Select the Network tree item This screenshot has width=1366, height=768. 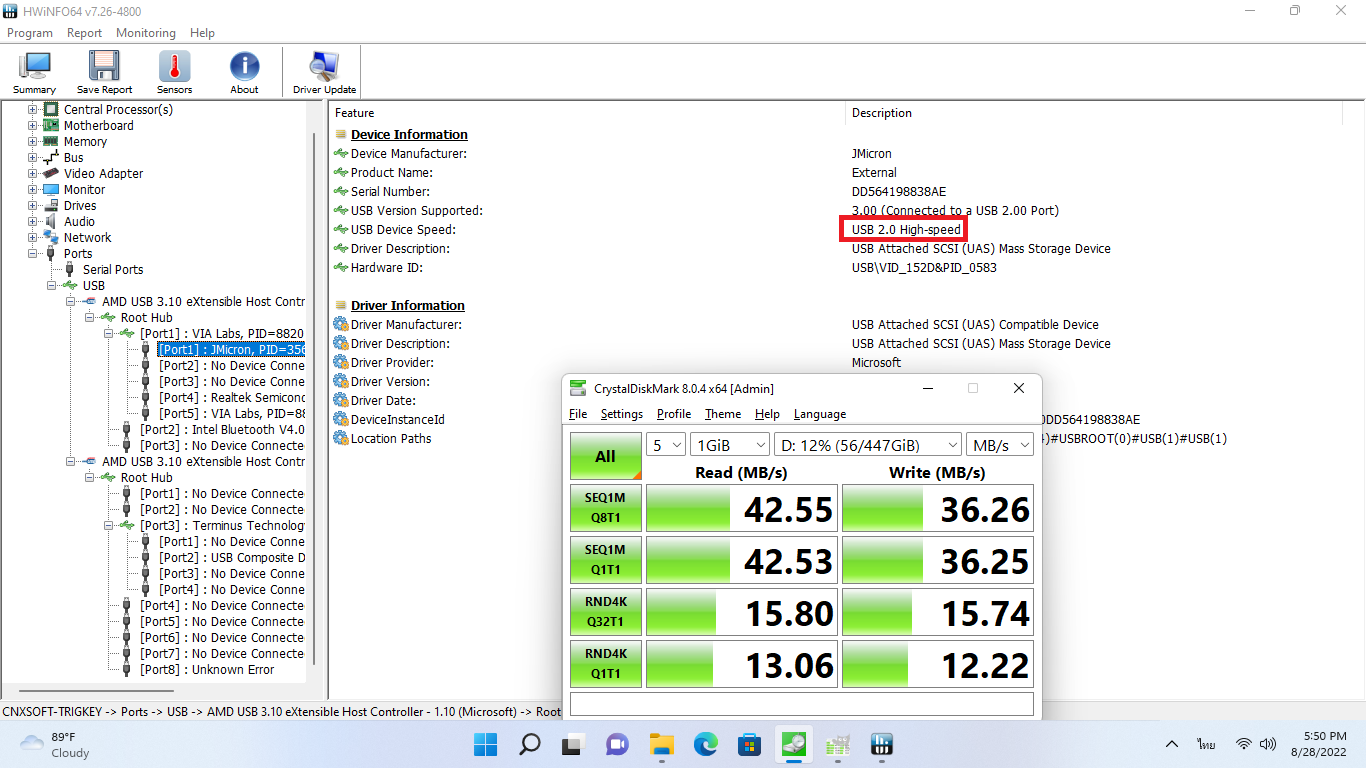[x=88, y=237]
